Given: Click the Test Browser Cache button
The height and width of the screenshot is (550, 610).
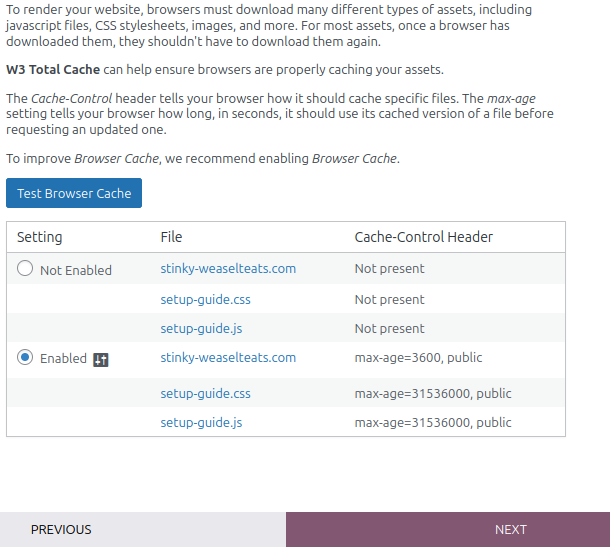Looking at the screenshot, I should pos(74,193).
